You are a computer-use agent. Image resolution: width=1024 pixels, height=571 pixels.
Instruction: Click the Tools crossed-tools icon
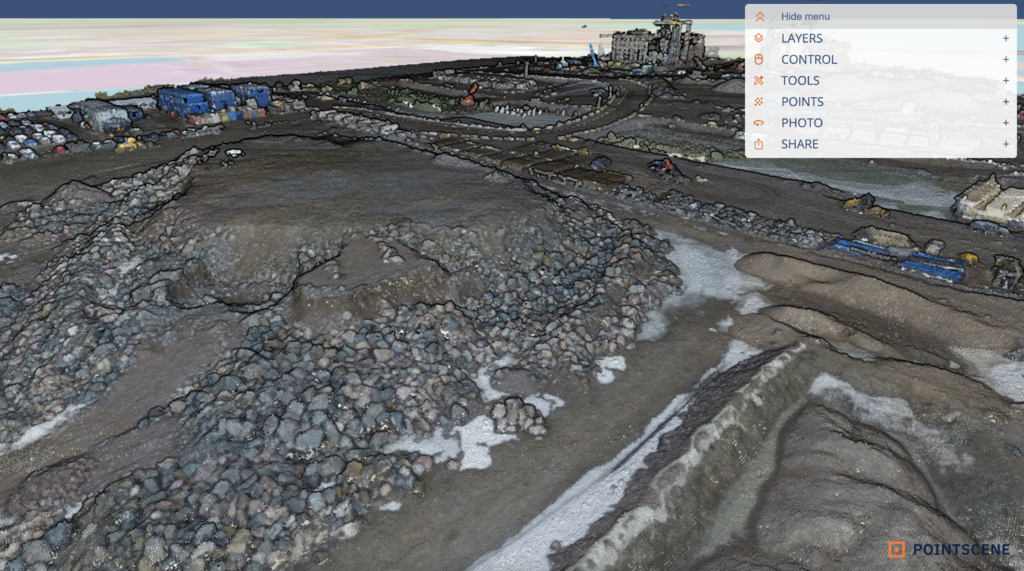(758, 80)
